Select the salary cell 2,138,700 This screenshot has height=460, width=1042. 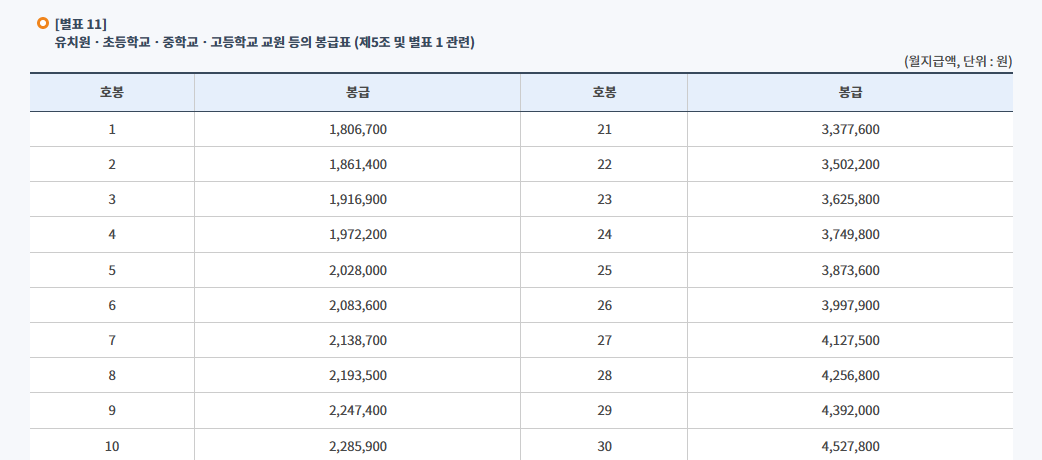pyautogui.click(x=358, y=340)
